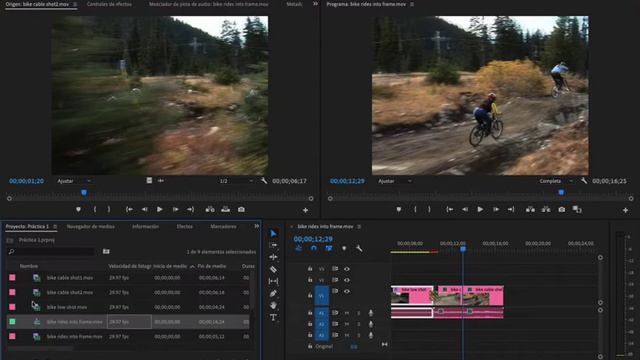Add marker in timeline header
Viewport: 640px width, 360px height.
point(344,248)
